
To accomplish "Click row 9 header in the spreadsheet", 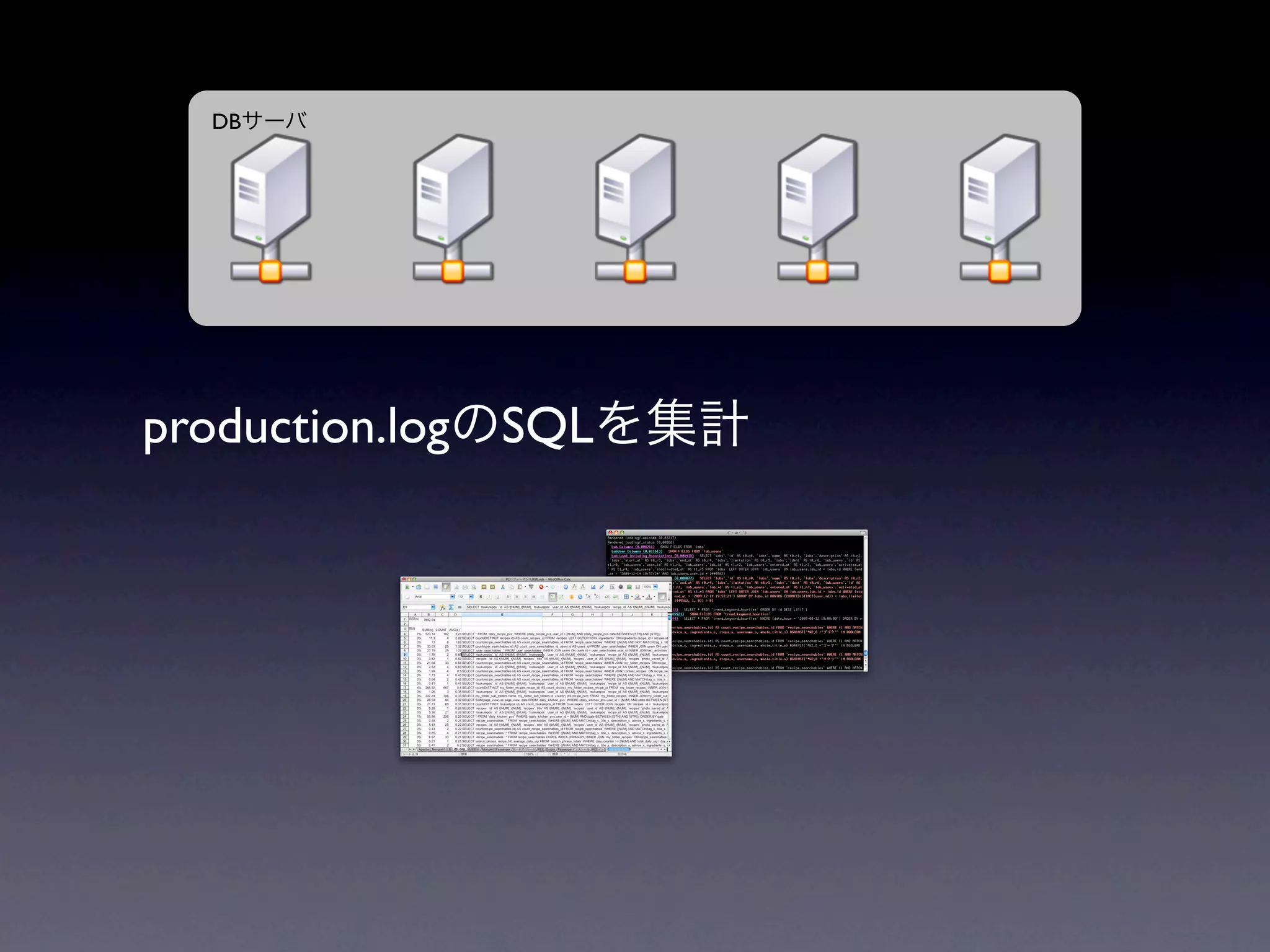I will click(x=405, y=654).
